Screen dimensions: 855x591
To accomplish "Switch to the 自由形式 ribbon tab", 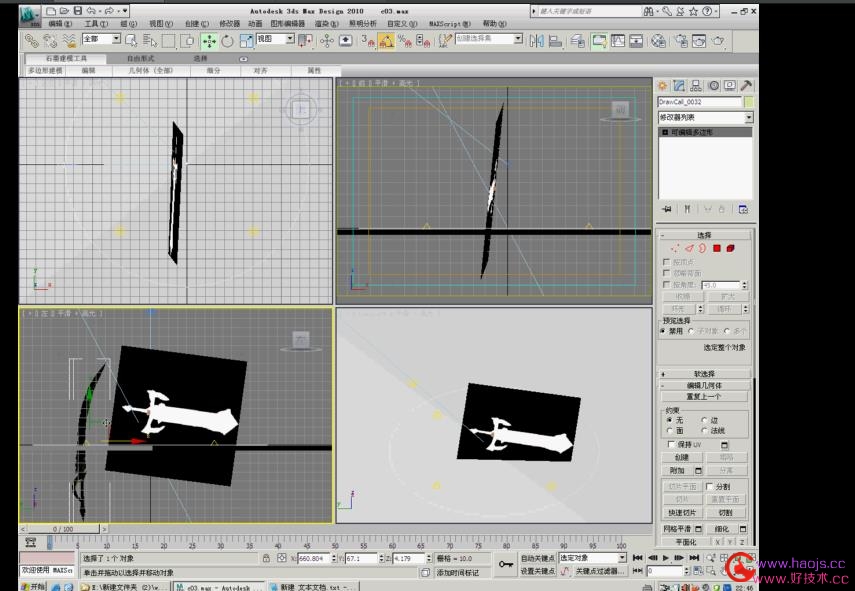I will click(141, 58).
